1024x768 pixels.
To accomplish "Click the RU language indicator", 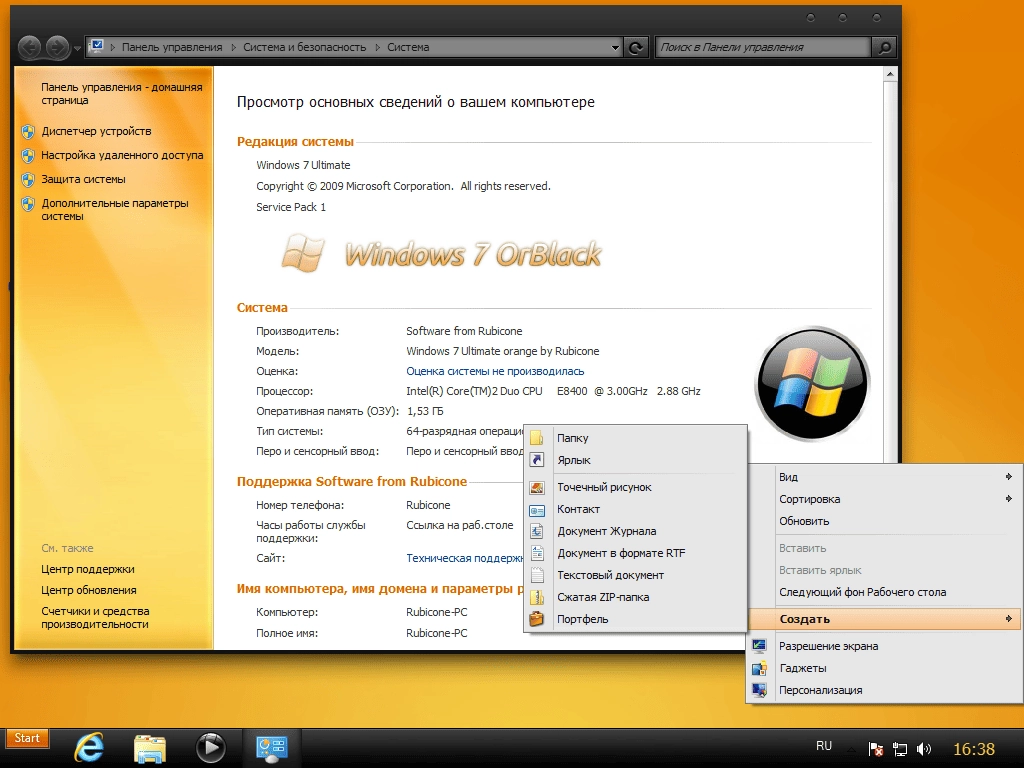I will [824, 746].
